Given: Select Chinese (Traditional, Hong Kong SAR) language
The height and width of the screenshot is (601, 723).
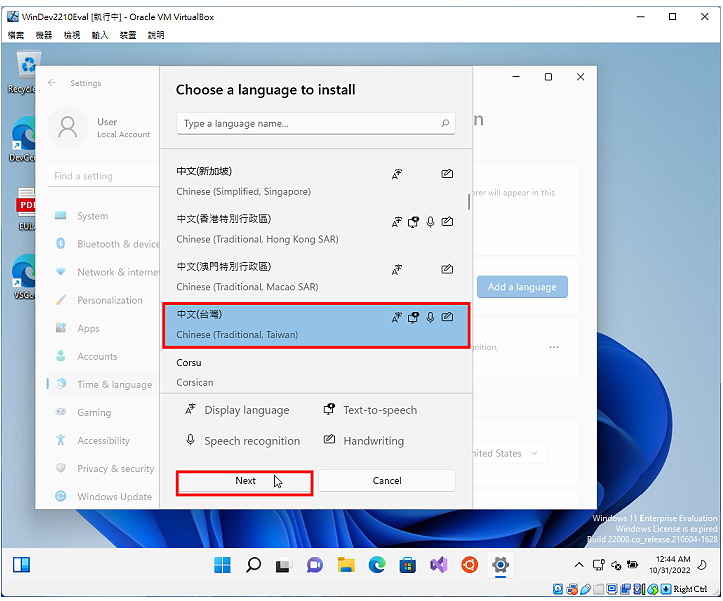Looking at the screenshot, I should 316,229.
